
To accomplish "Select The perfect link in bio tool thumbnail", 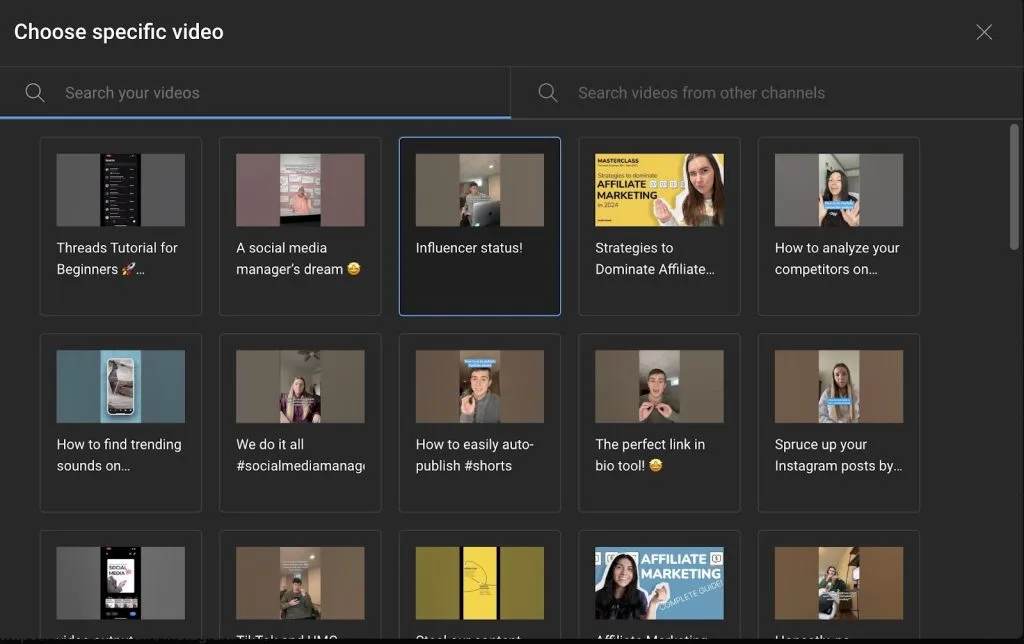I will click(x=660, y=387).
